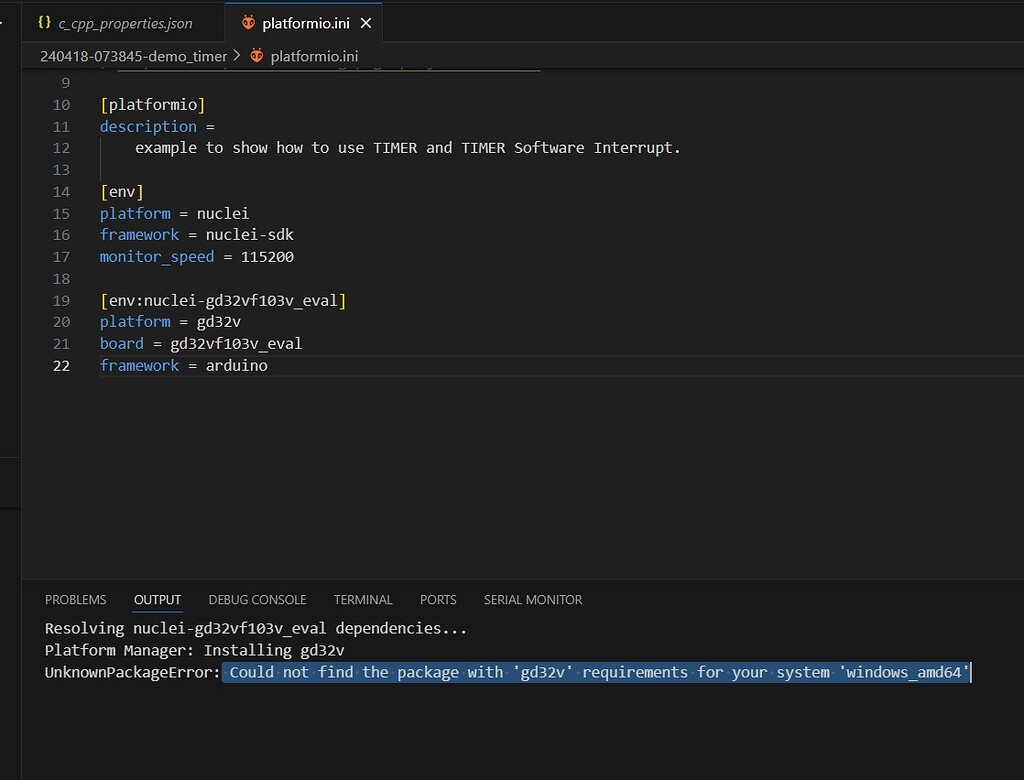
Task: Click the highlighted 'Could not find the package' message
Action: [x=596, y=672]
